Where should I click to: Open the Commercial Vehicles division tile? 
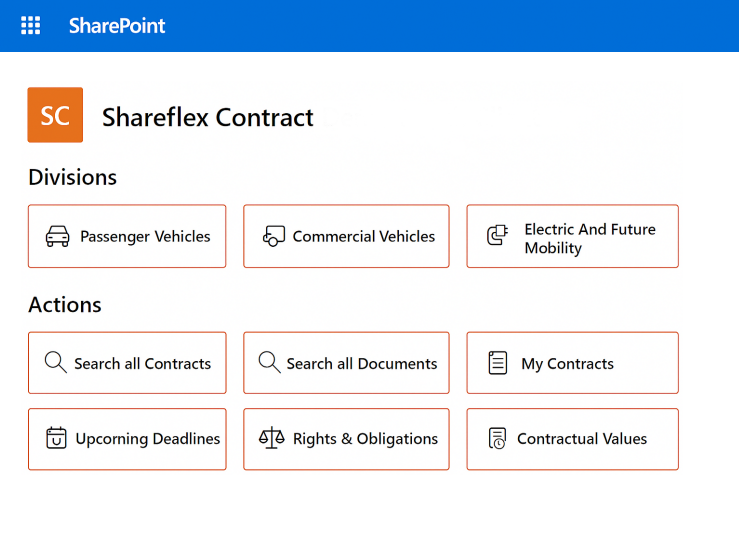(346, 236)
